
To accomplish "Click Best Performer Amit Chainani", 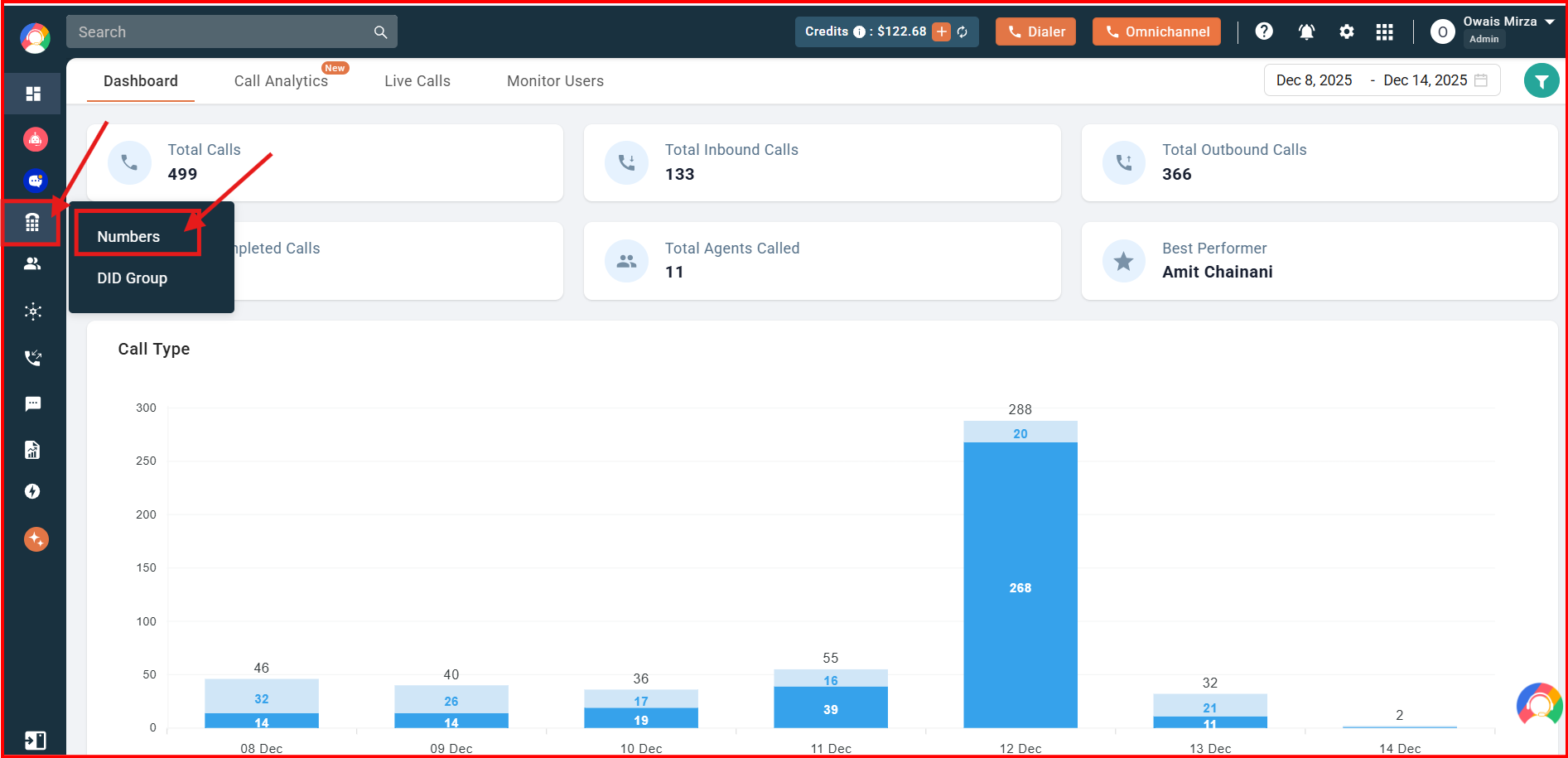I will pos(1320,261).
